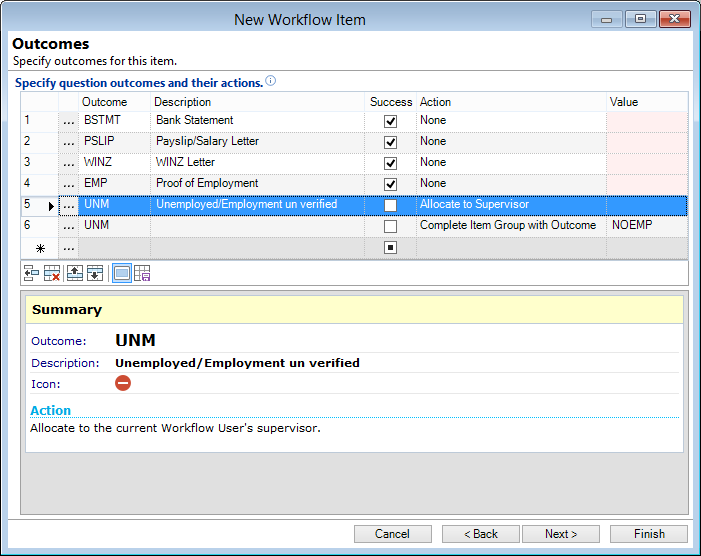Click the WINZ outcome cell
Viewport: 701px width, 556px height.
click(x=114, y=164)
